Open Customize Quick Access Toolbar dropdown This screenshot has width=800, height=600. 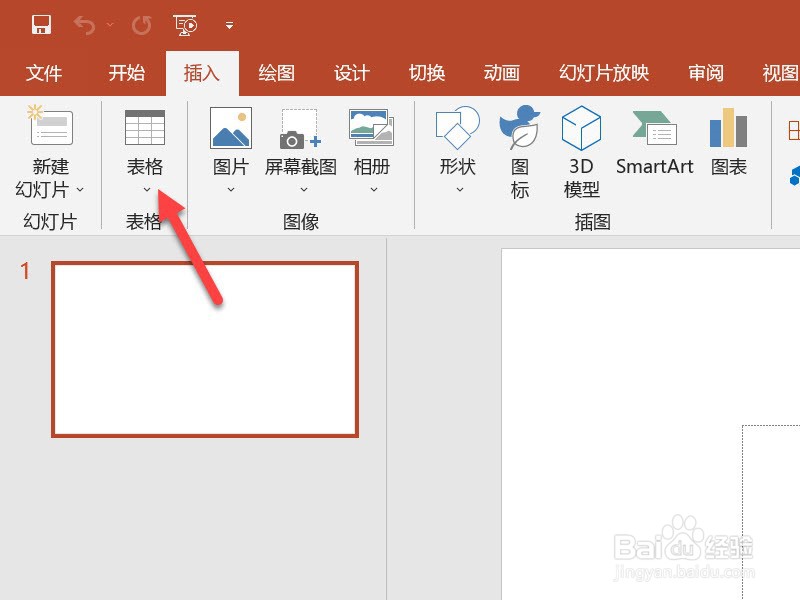click(230, 25)
